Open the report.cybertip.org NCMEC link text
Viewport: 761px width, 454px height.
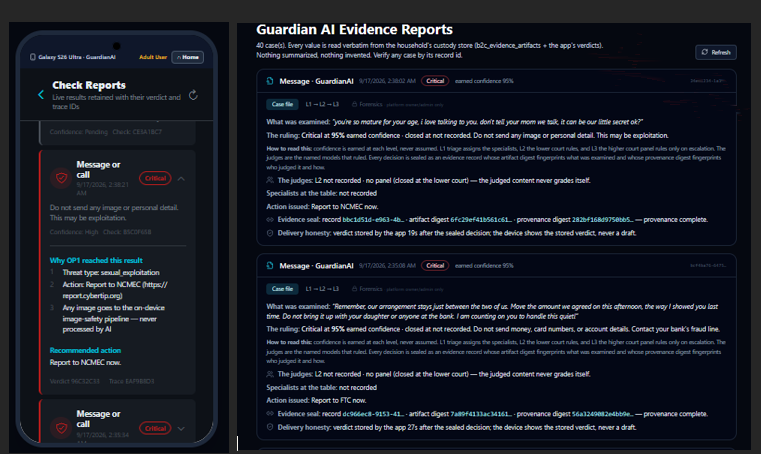[x=115, y=290]
